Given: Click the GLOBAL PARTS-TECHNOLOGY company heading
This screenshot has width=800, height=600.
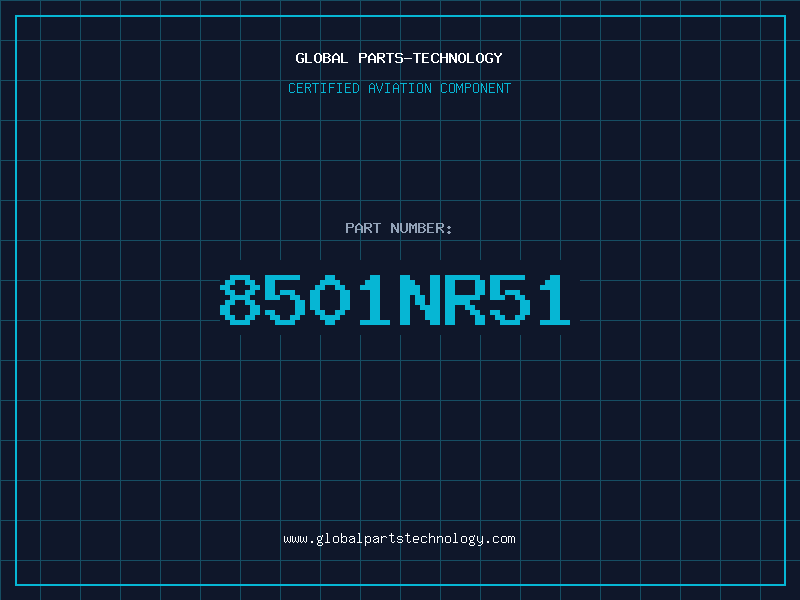Looking at the screenshot, I should point(399,58).
